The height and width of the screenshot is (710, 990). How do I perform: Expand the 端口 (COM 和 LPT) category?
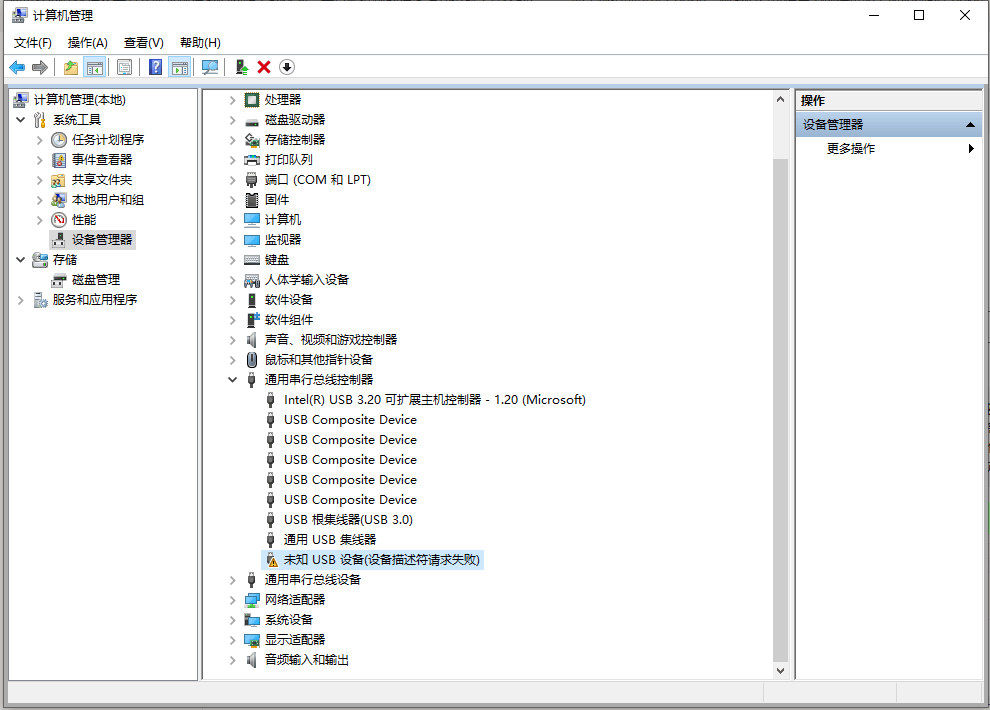tap(232, 180)
